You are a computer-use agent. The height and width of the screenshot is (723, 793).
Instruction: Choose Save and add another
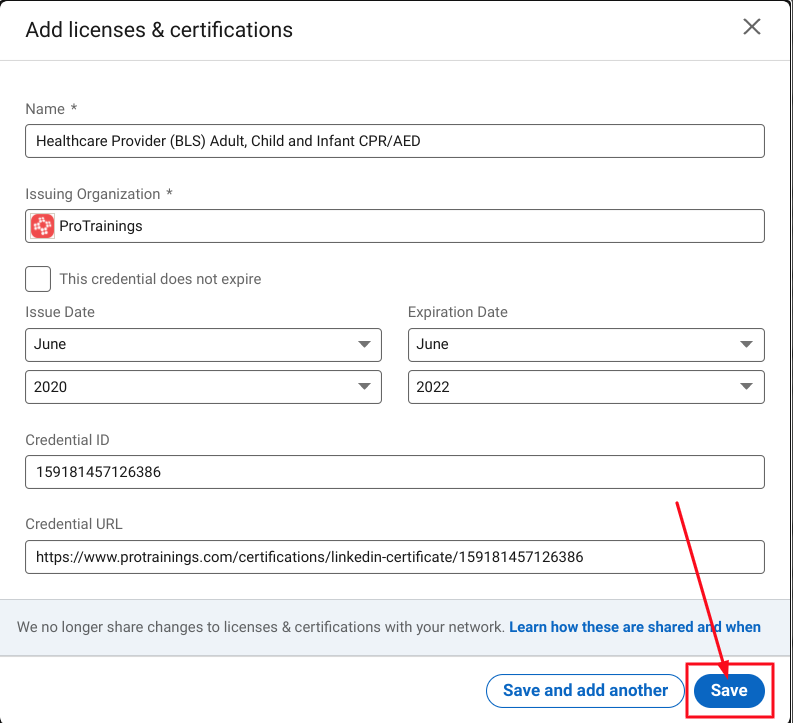pyautogui.click(x=585, y=691)
